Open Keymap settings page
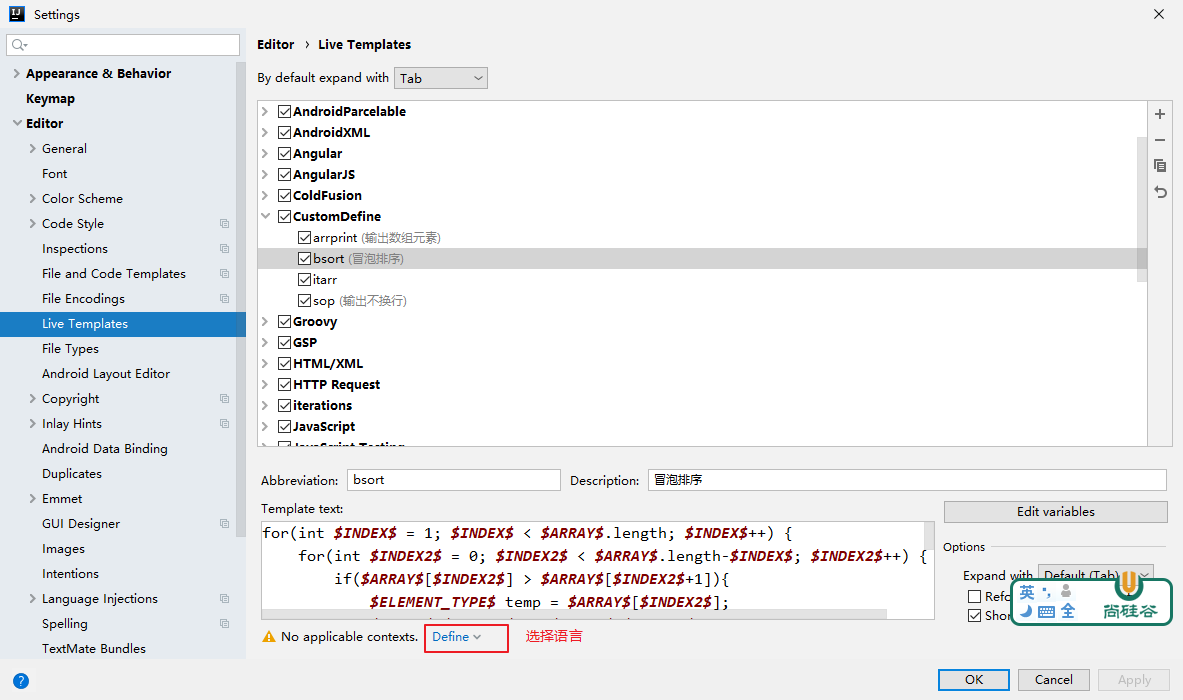The height and width of the screenshot is (700, 1183). pos(50,99)
